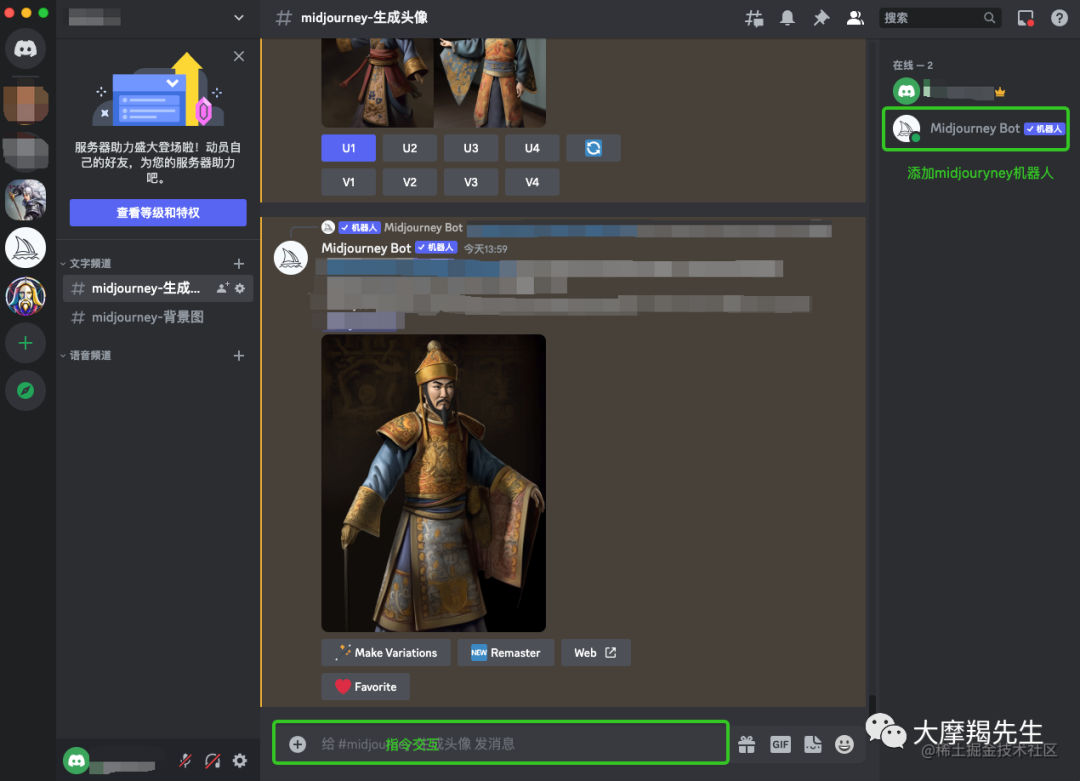Edit channel gear on midjourney-生成 channel
This screenshot has width=1080, height=781.
[240, 288]
